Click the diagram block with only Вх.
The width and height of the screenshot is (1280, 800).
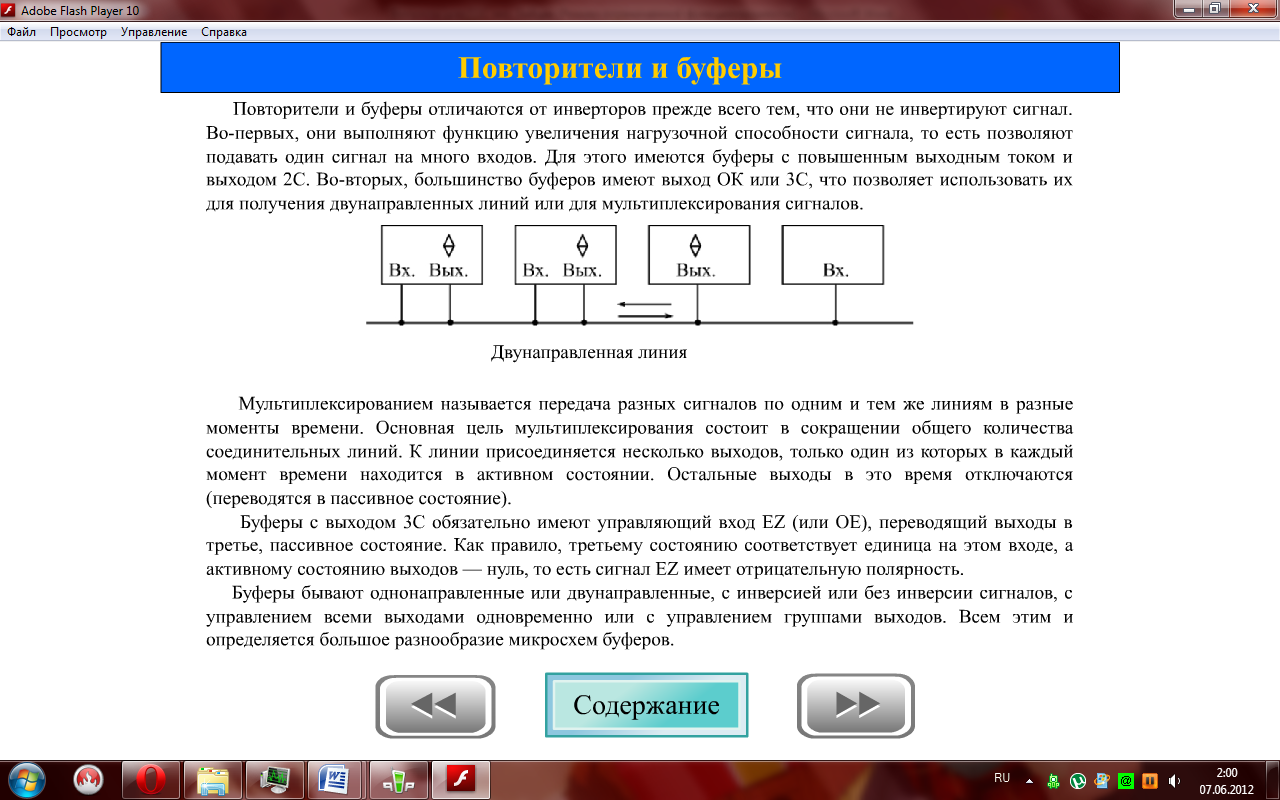coord(832,254)
